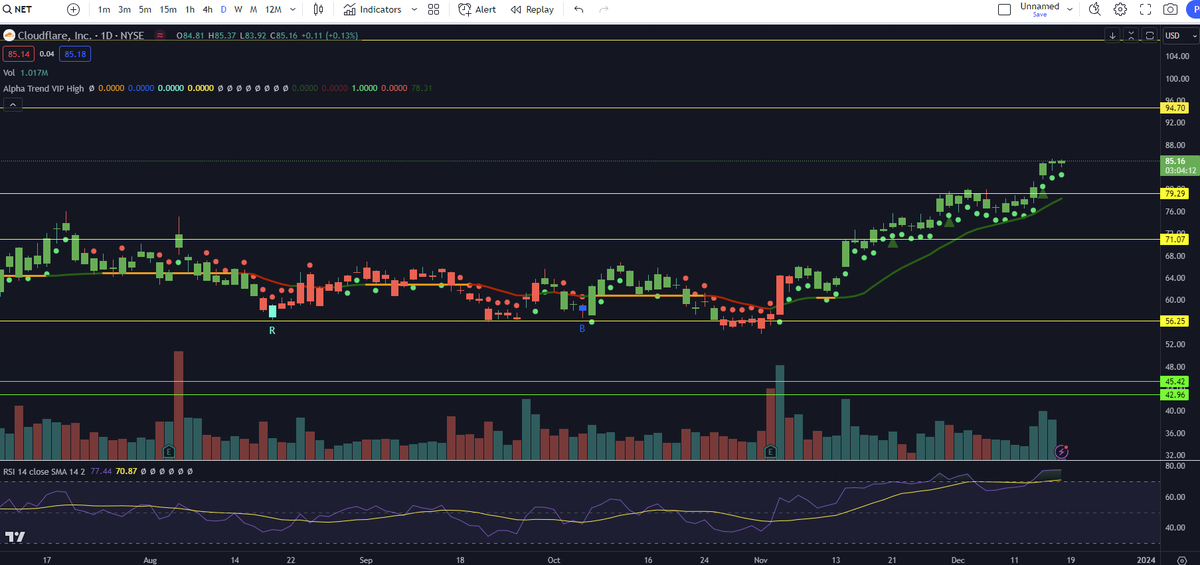Image resolution: width=1200 pixels, height=565 pixels.
Task: Click the TradingView logo watermark
Action: (15, 536)
